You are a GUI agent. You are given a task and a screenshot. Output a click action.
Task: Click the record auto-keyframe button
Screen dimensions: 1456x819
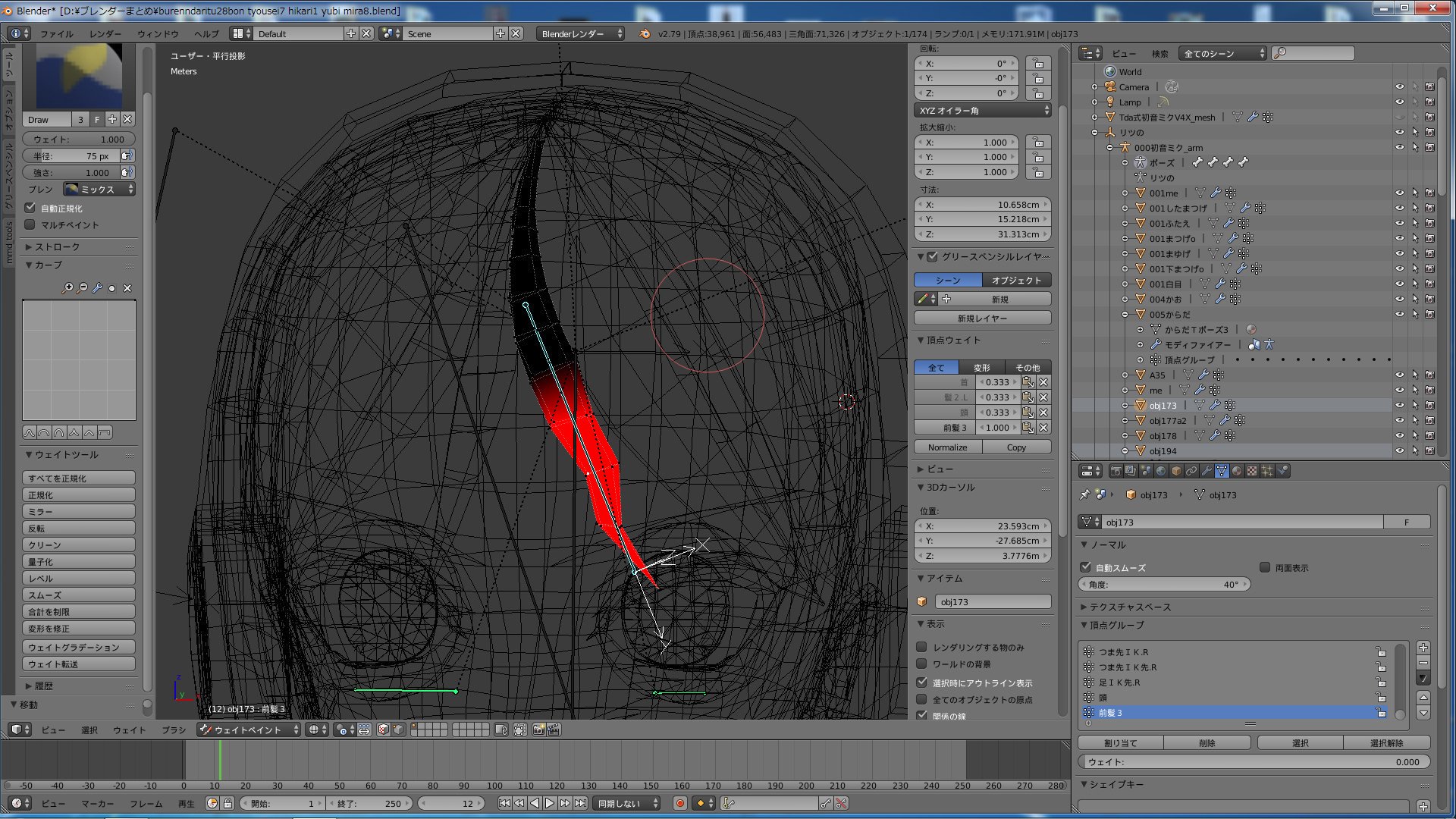(680, 803)
